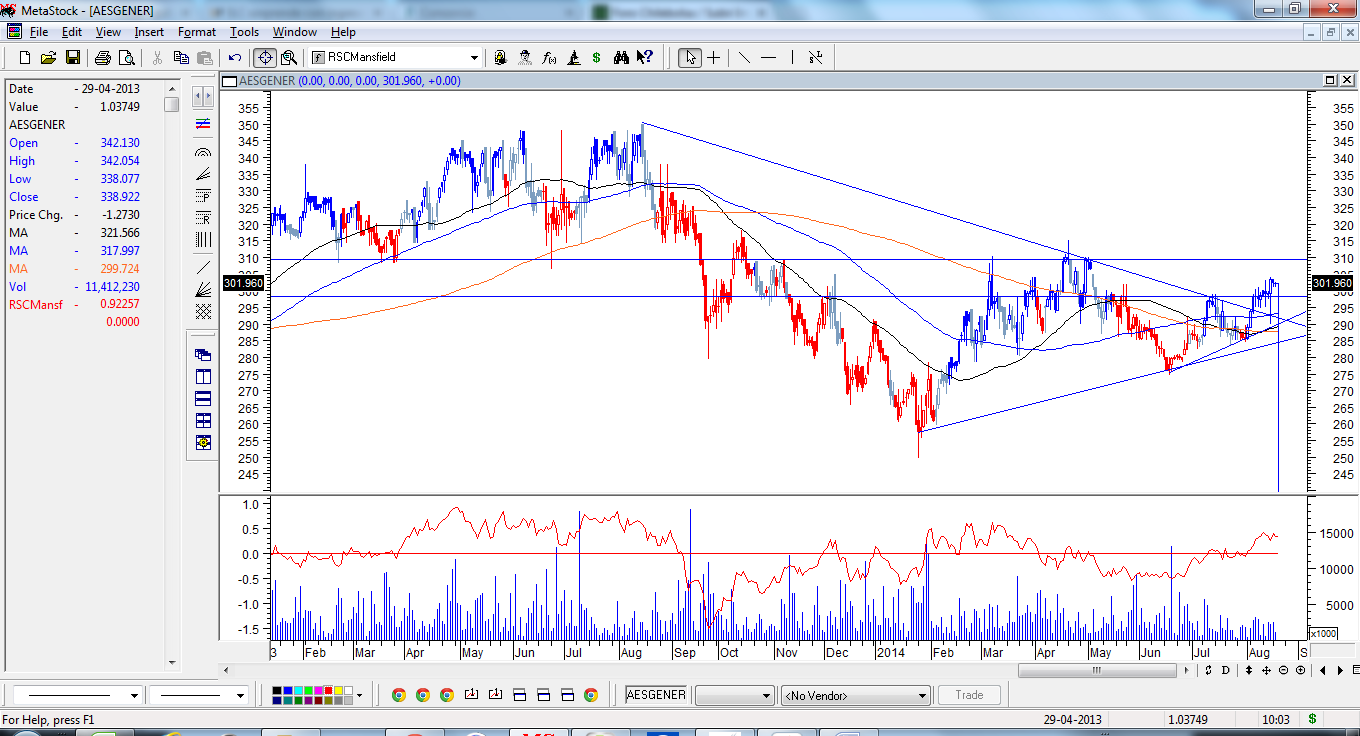Open the Expert Advisor icon
The image size is (1360, 736).
[500, 57]
